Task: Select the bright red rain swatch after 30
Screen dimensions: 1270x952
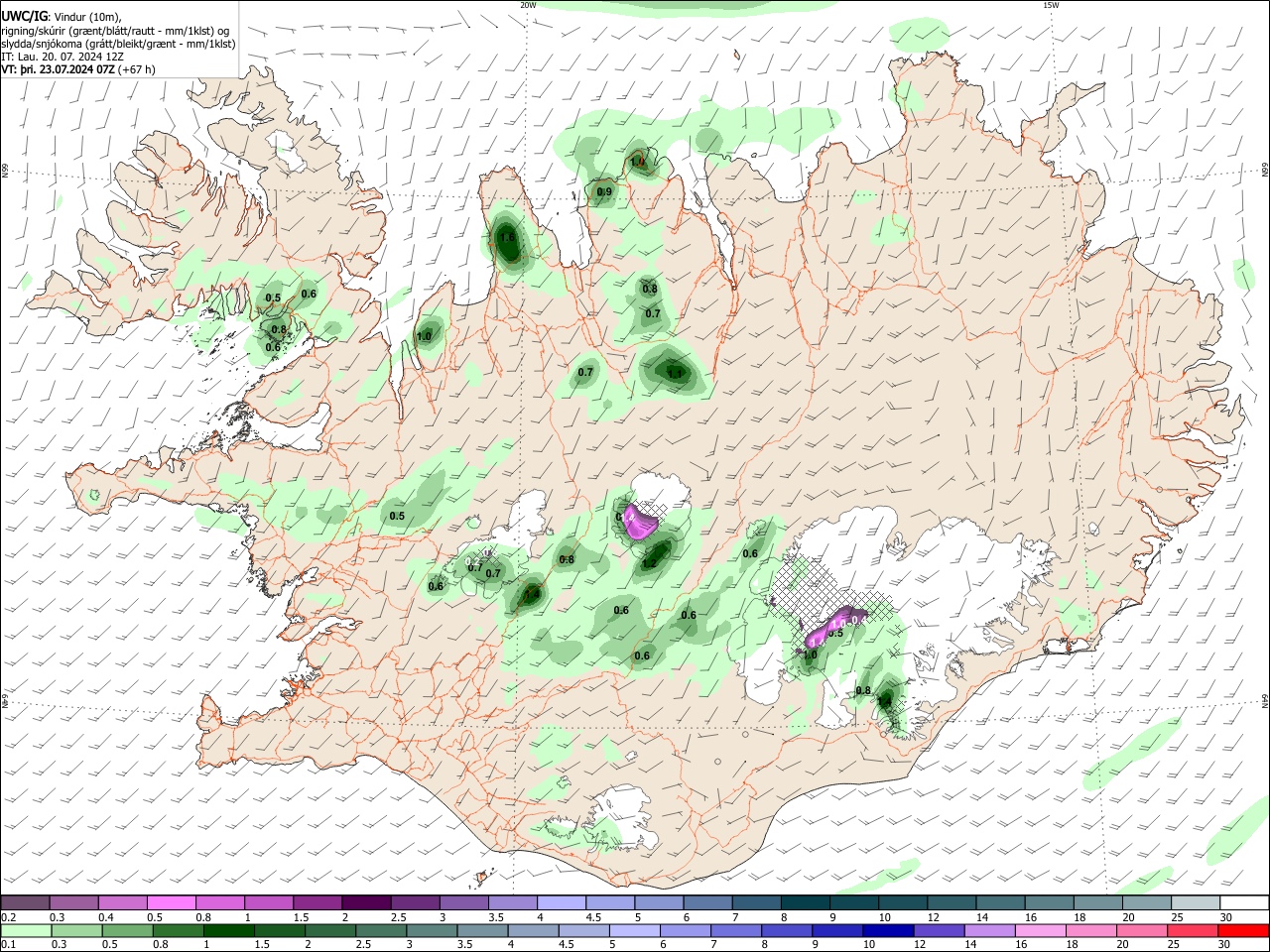Action: click(x=1242, y=930)
